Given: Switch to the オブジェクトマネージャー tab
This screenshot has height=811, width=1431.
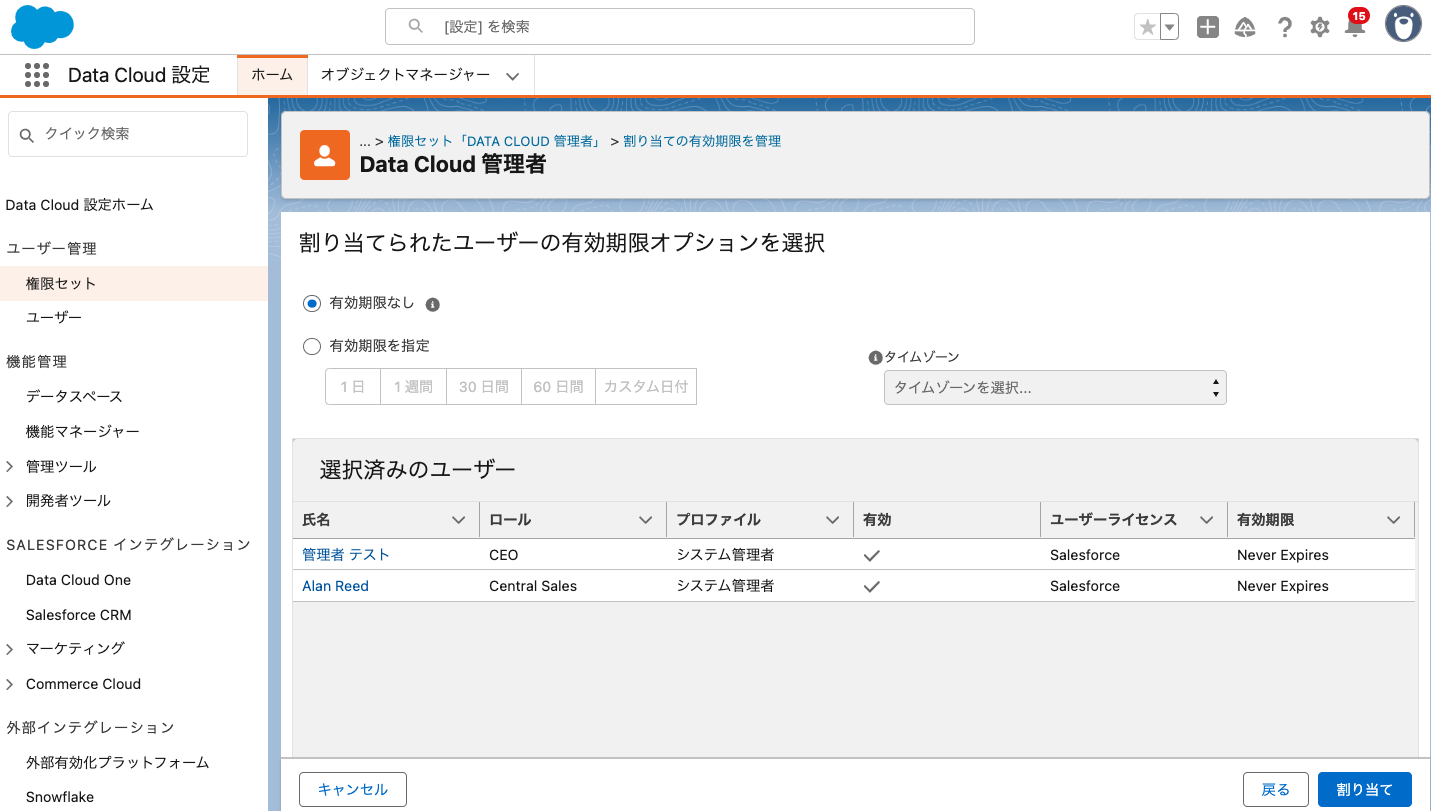Looking at the screenshot, I should click(x=406, y=75).
